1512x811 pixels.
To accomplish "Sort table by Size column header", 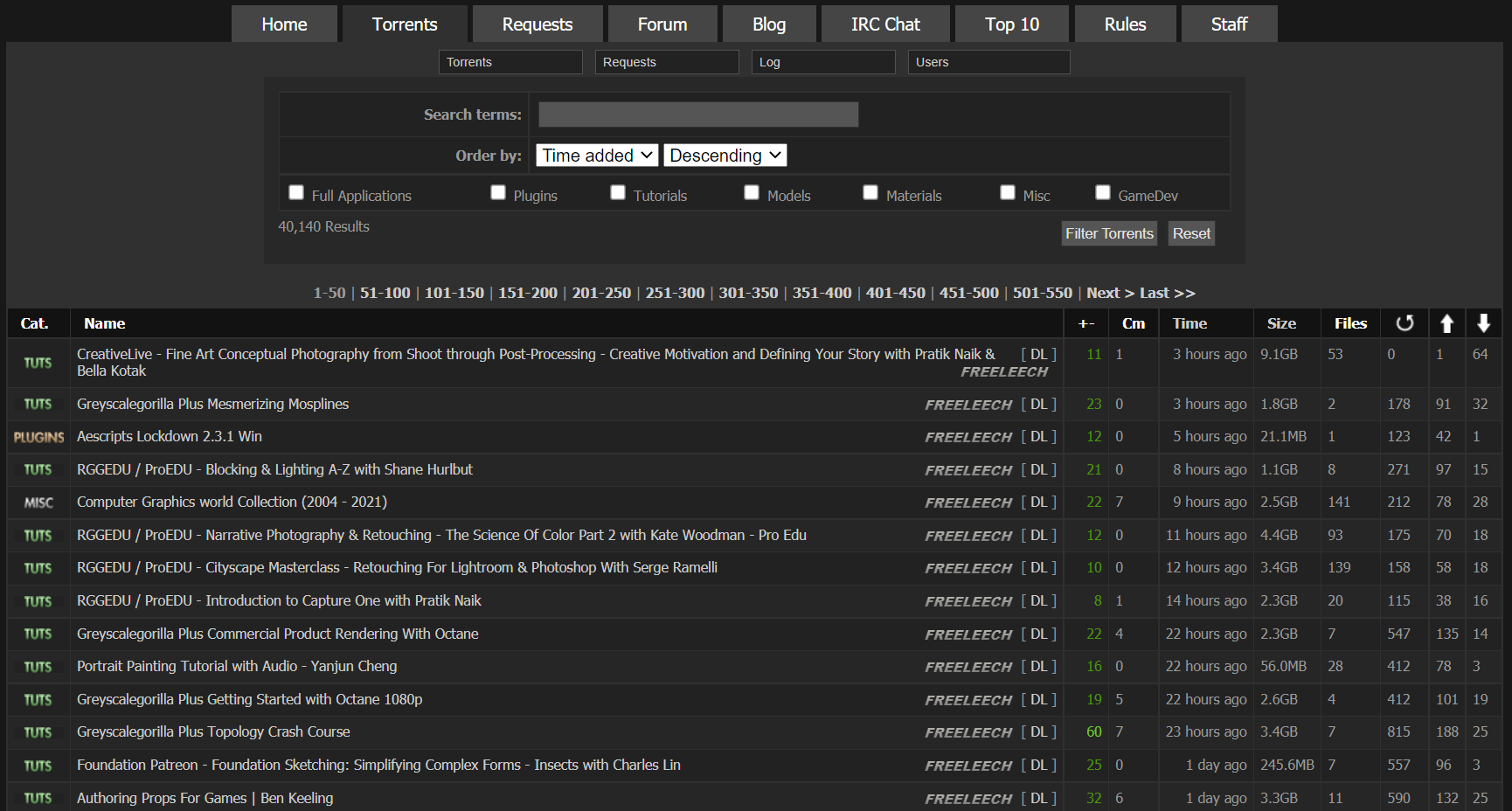I will coord(1281,323).
